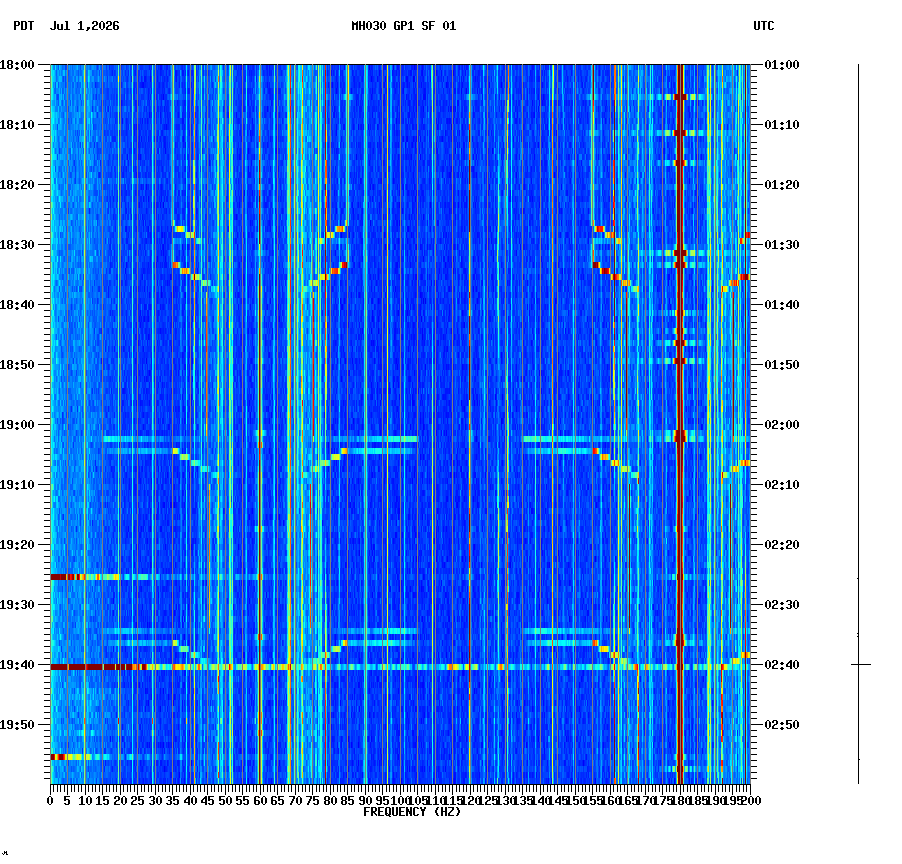Click the 200 Hz frequency axis label

point(751,800)
